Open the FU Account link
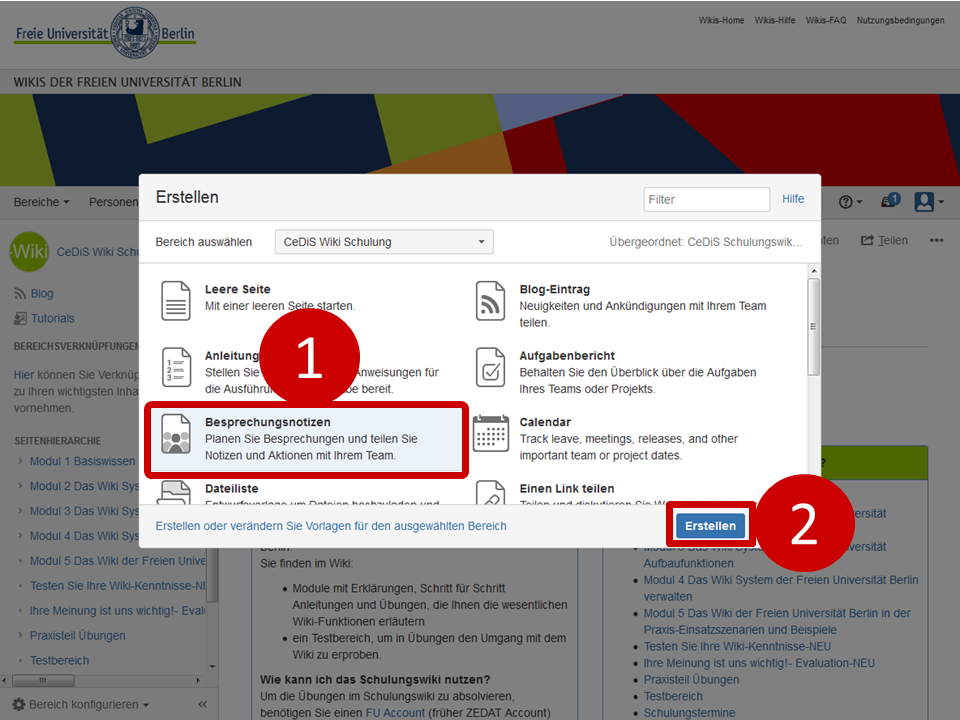The width and height of the screenshot is (960, 720). (395, 713)
